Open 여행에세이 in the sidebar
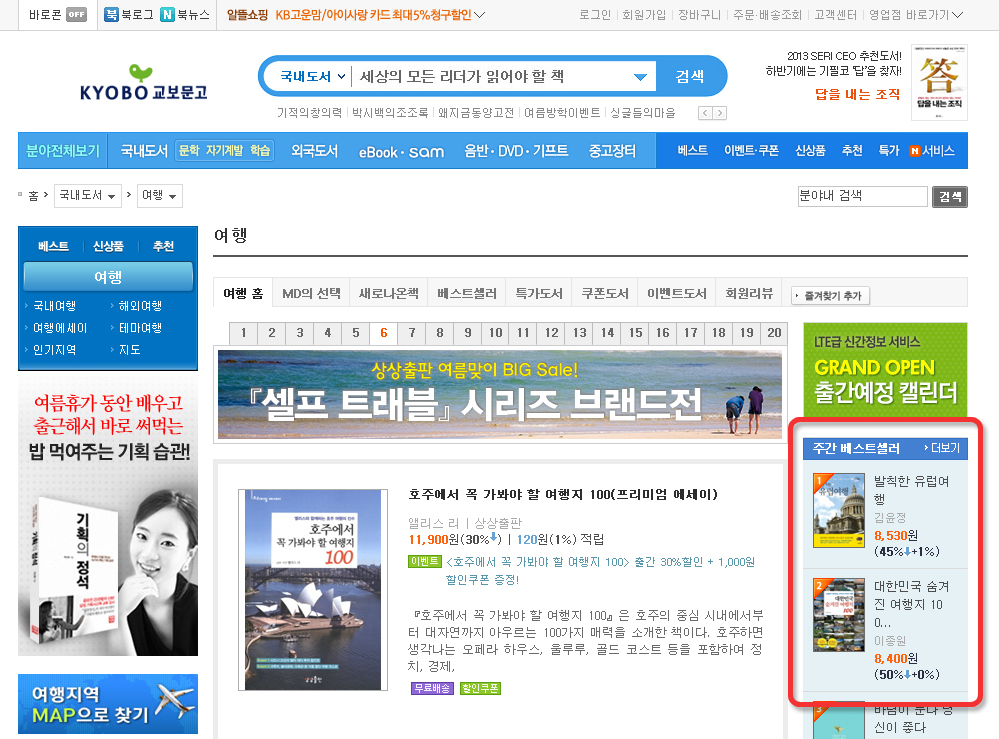The width and height of the screenshot is (999, 739). tap(60, 327)
